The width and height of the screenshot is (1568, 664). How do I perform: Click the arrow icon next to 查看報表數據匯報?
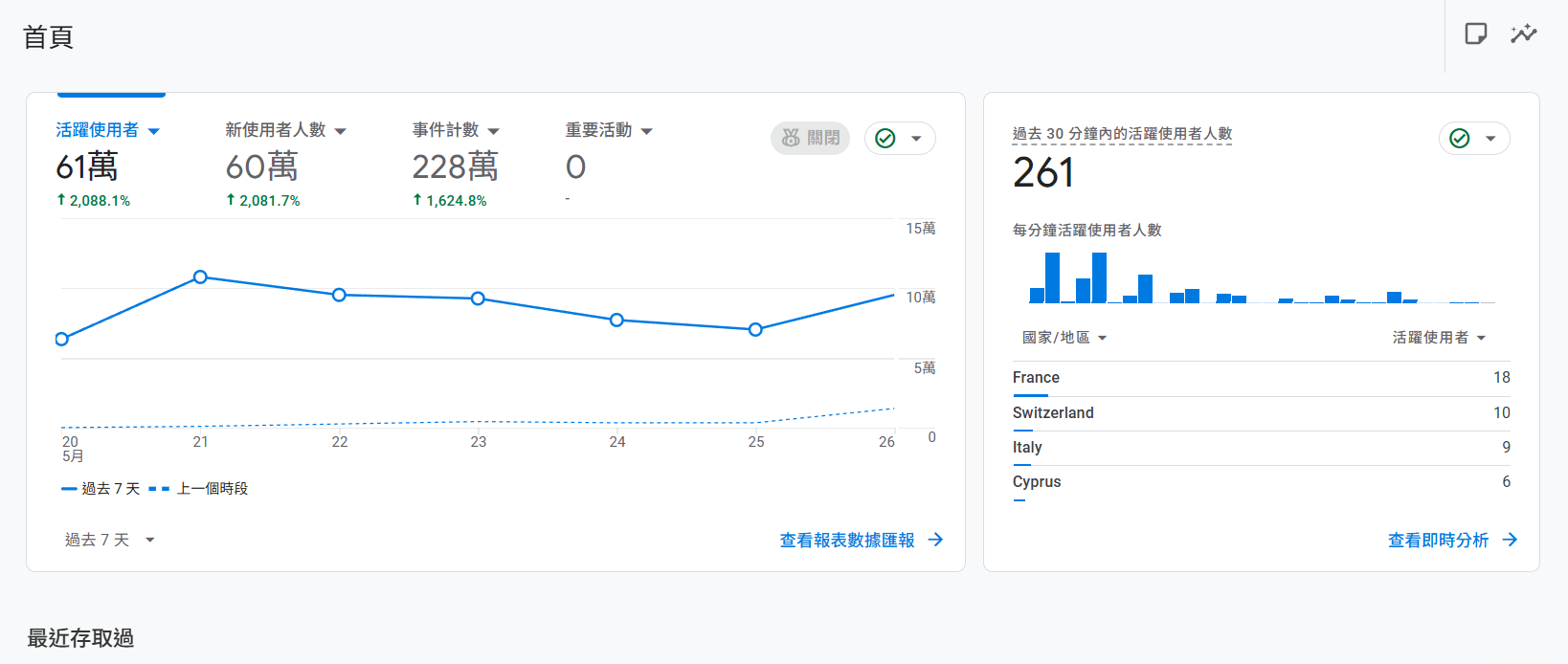(935, 540)
